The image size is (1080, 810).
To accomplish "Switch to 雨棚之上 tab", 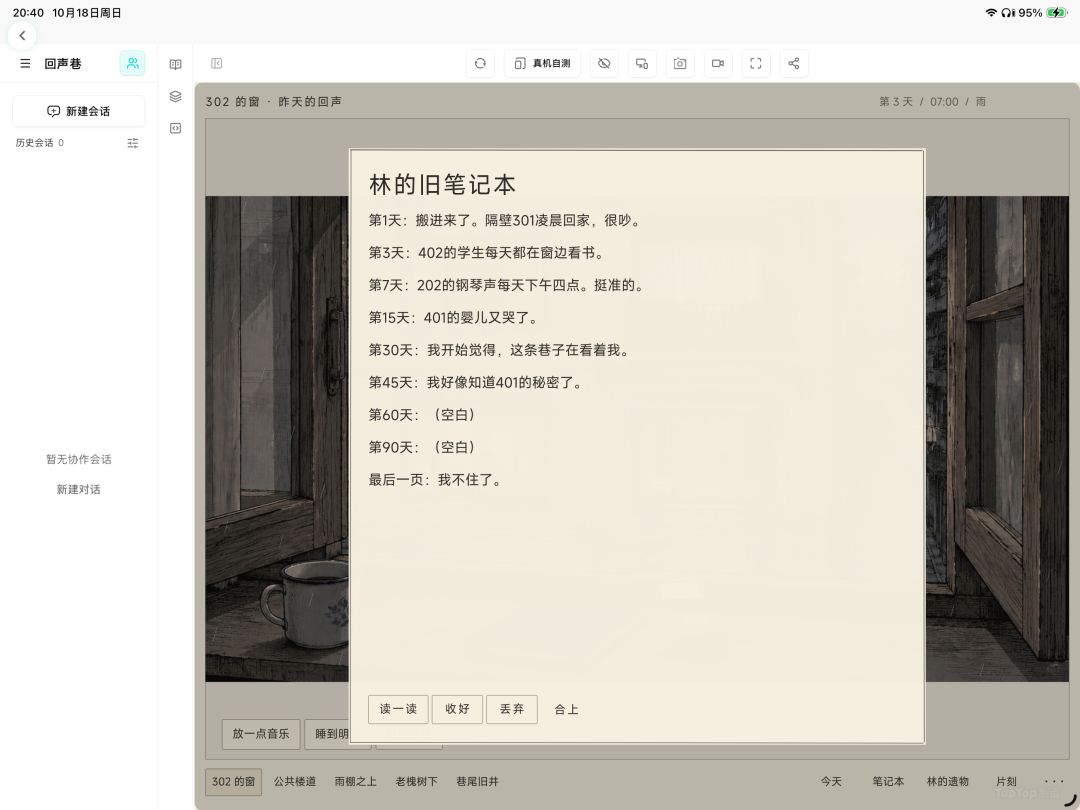I will pyautogui.click(x=355, y=782).
